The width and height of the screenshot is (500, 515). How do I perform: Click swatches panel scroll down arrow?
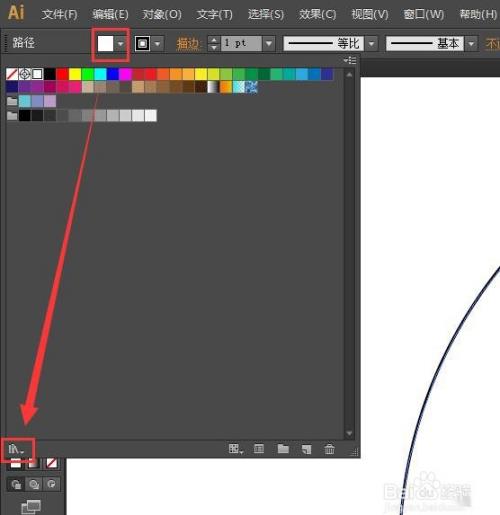tap(349, 433)
